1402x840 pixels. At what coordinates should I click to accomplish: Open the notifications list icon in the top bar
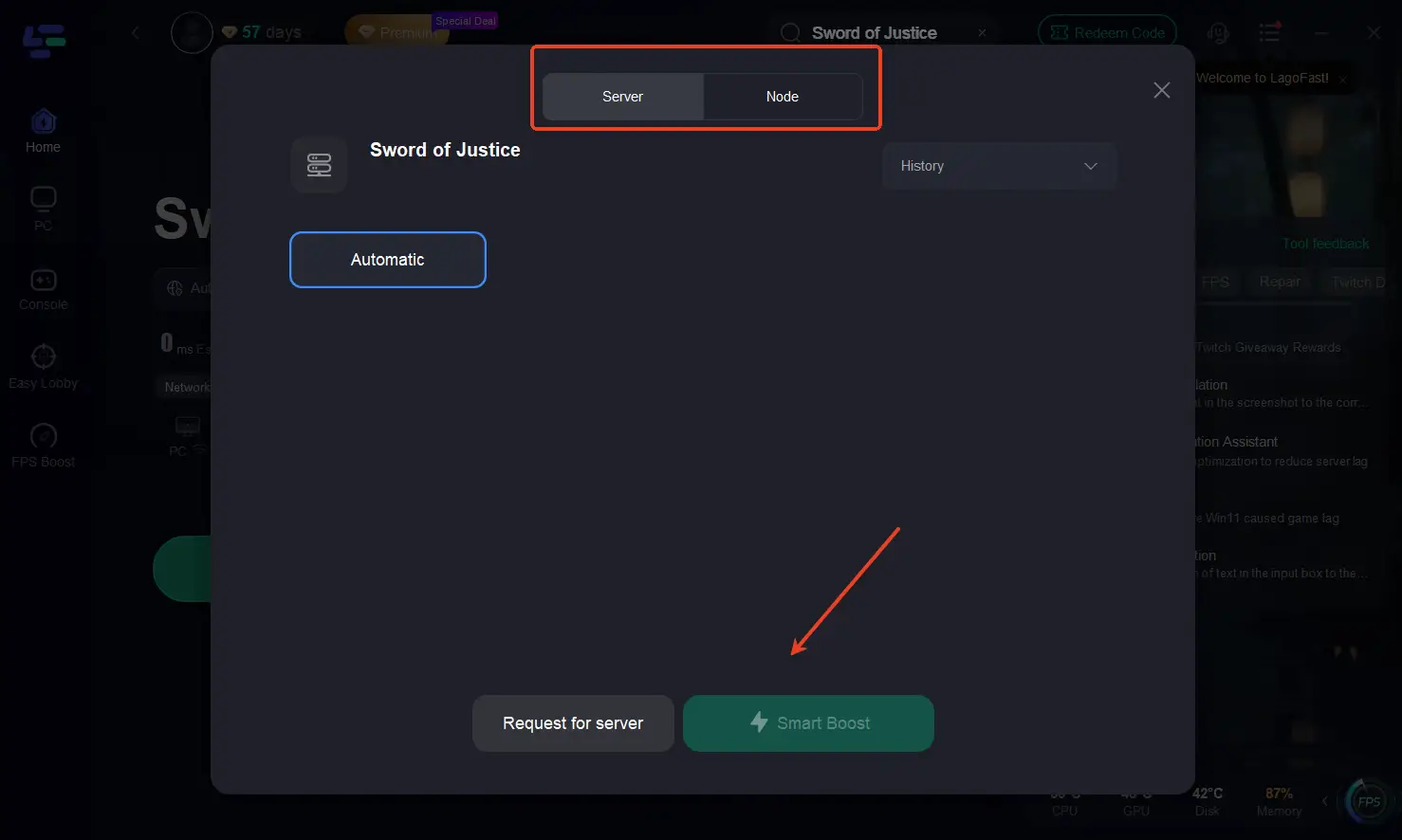(x=1269, y=31)
